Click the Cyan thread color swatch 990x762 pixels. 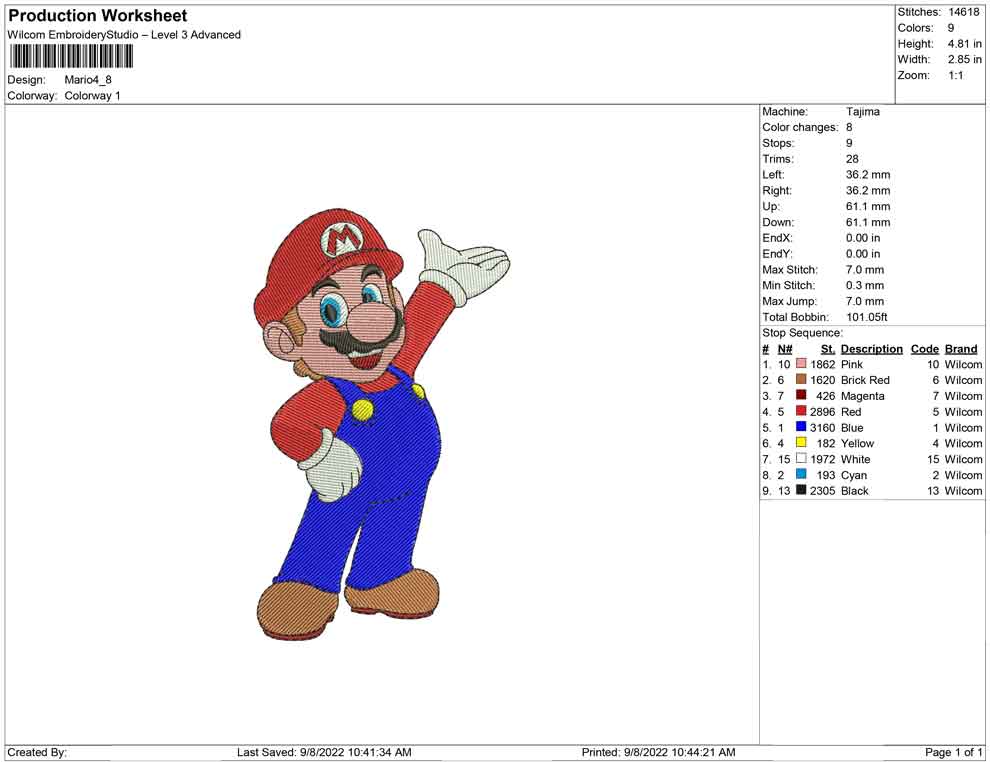pyautogui.click(x=801, y=475)
